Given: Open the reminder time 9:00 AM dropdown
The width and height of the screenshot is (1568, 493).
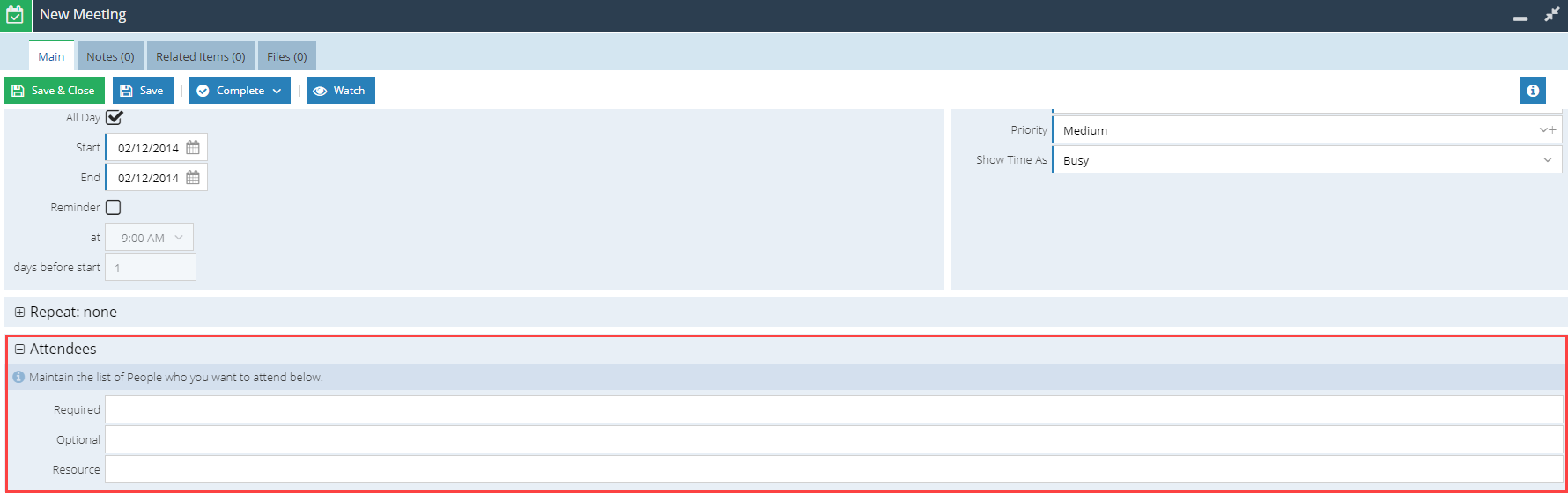Looking at the screenshot, I should (x=149, y=238).
